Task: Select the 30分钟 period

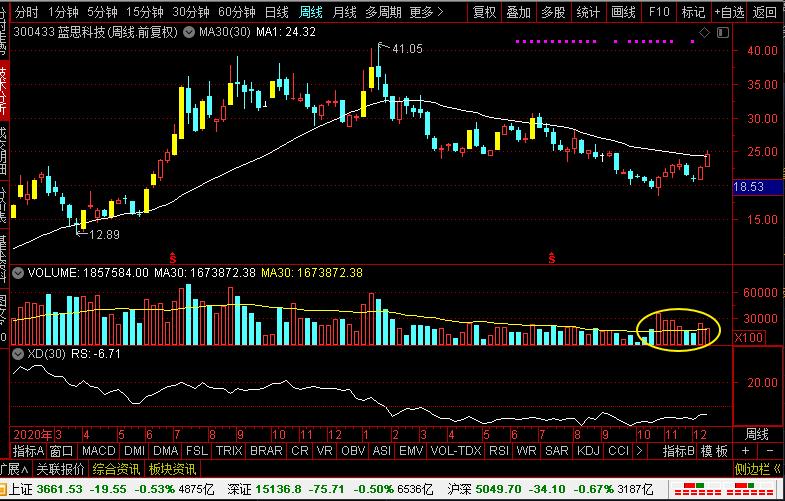Action: click(x=191, y=12)
